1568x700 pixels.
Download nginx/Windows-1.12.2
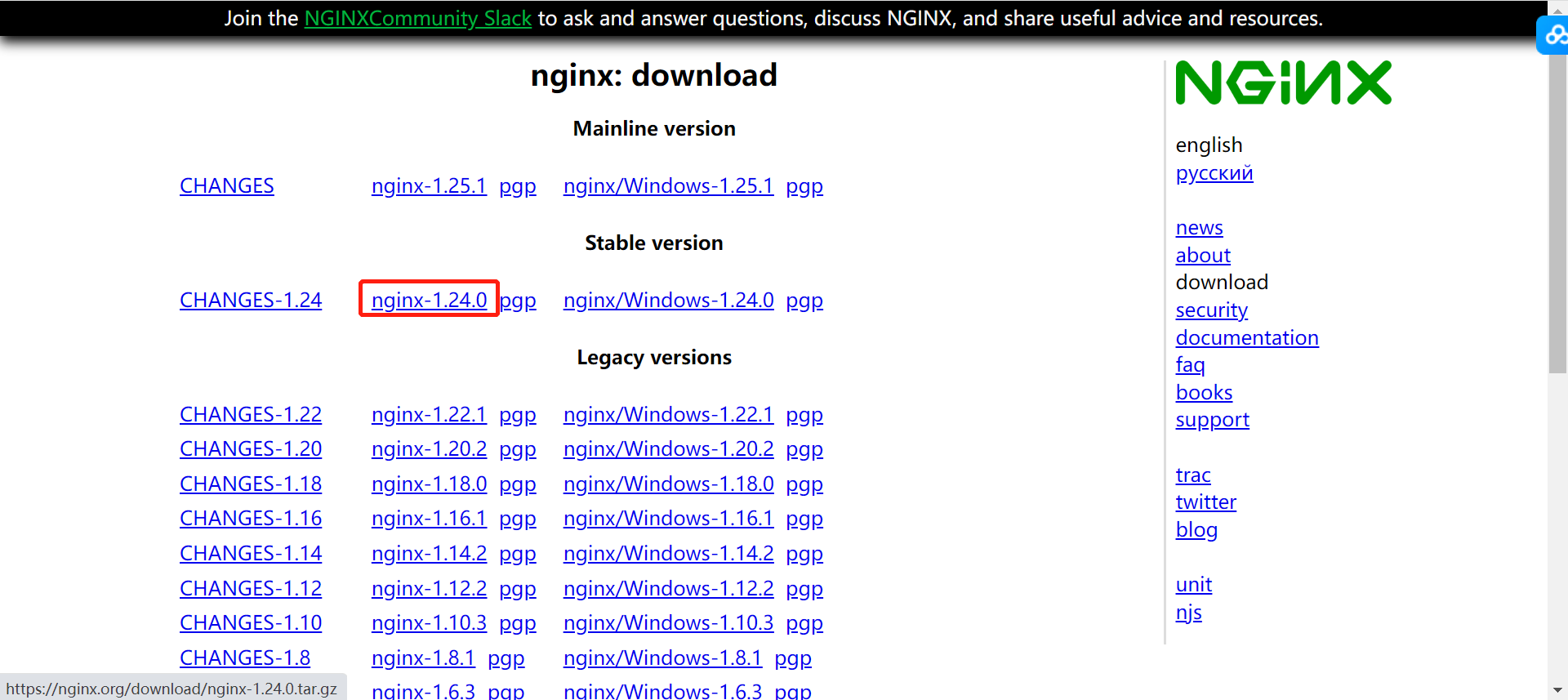668,589
